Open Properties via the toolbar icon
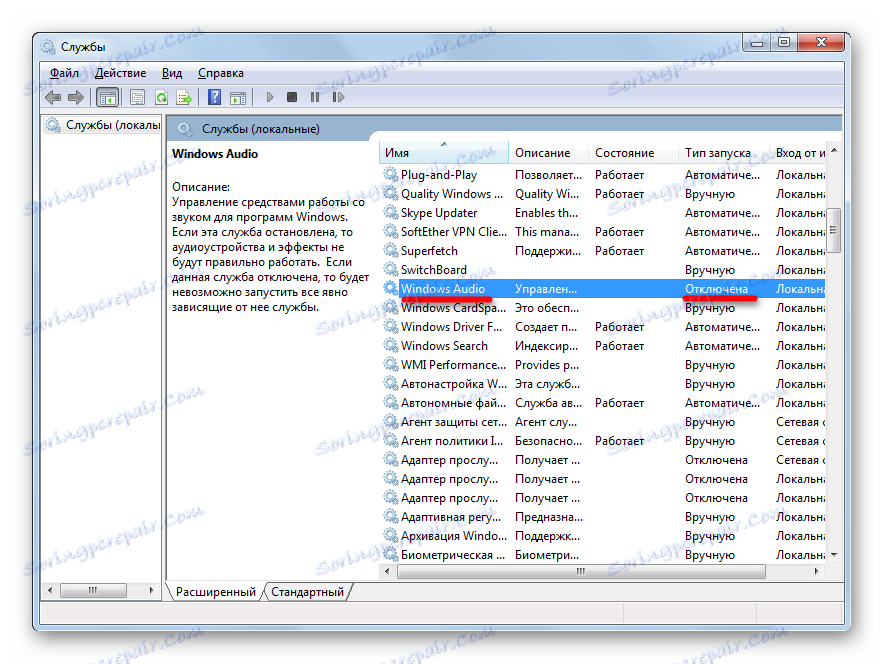This screenshot has height=664, width=884. [135, 97]
